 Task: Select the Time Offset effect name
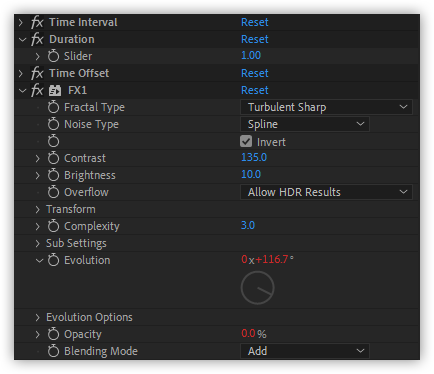click(x=79, y=73)
